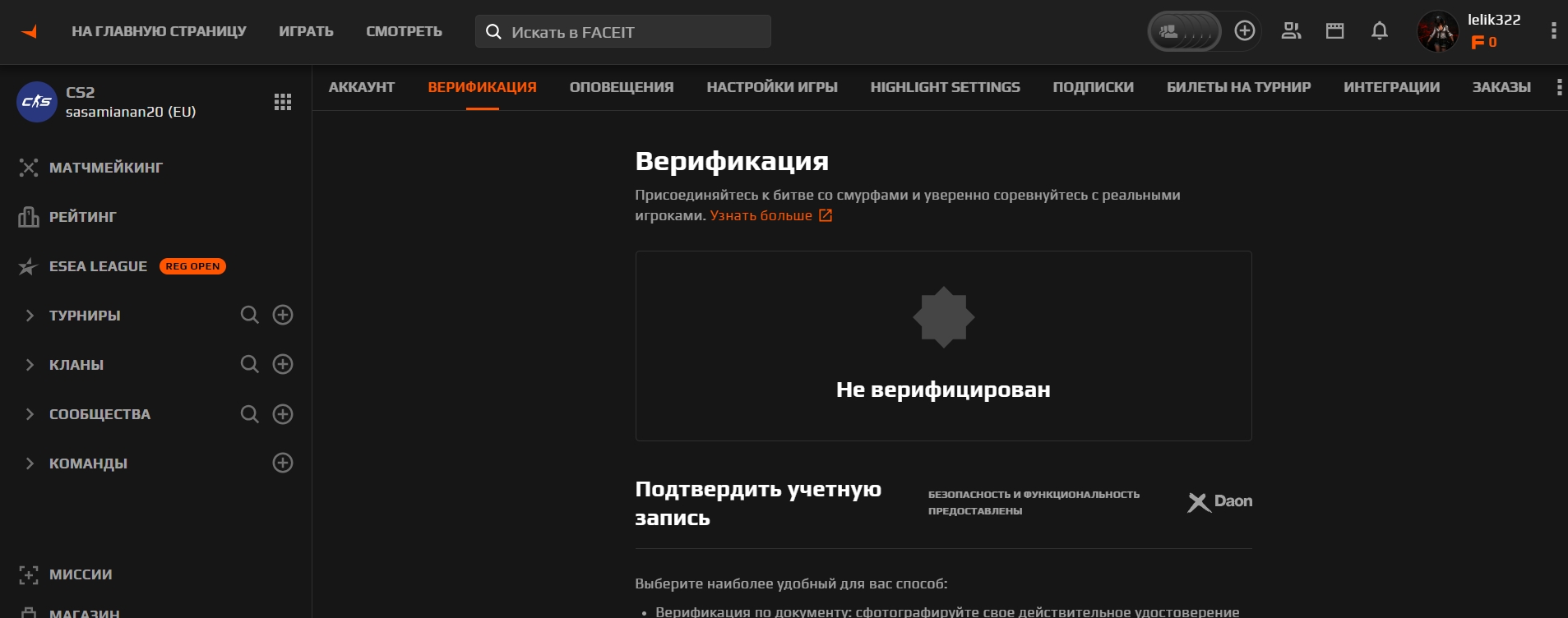Create a clan with plus icon

pos(283,364)
